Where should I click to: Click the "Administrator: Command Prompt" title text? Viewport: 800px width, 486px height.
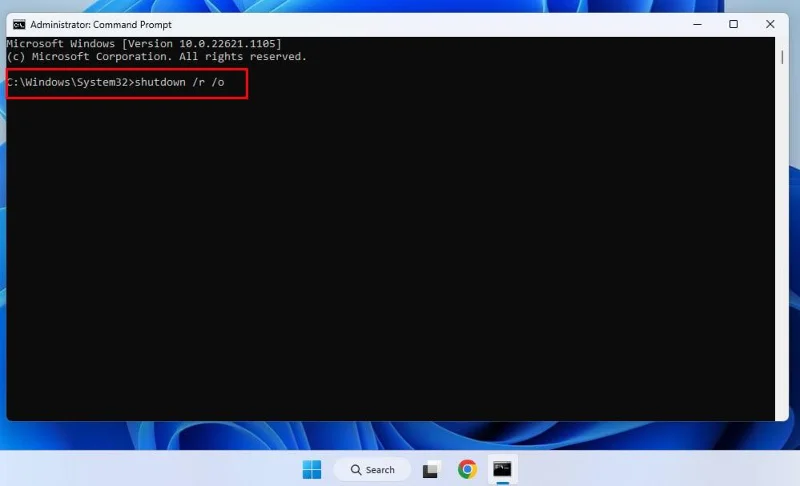(101, 24)
